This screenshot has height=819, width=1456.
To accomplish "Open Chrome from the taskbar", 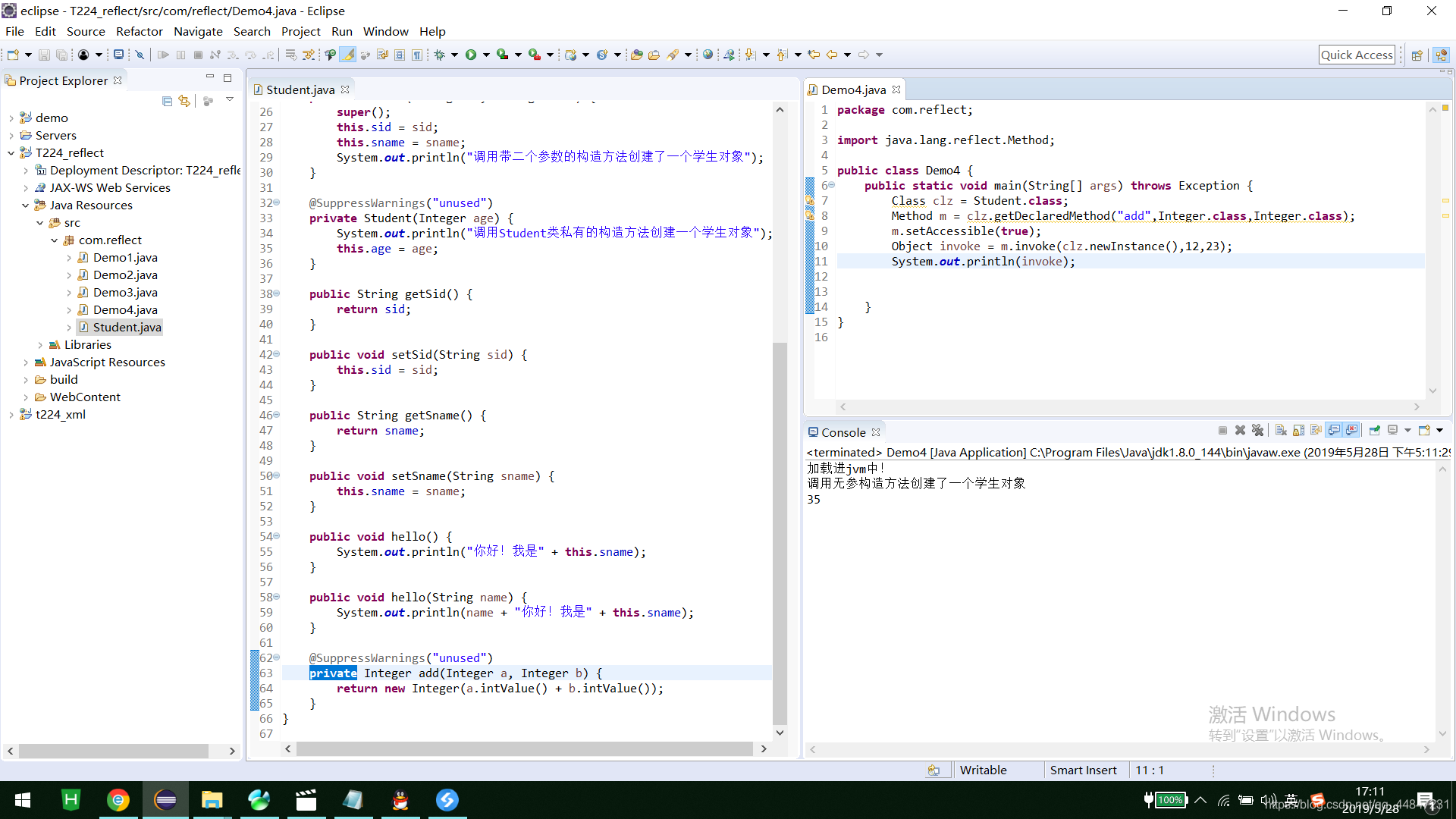I will 118,800.
